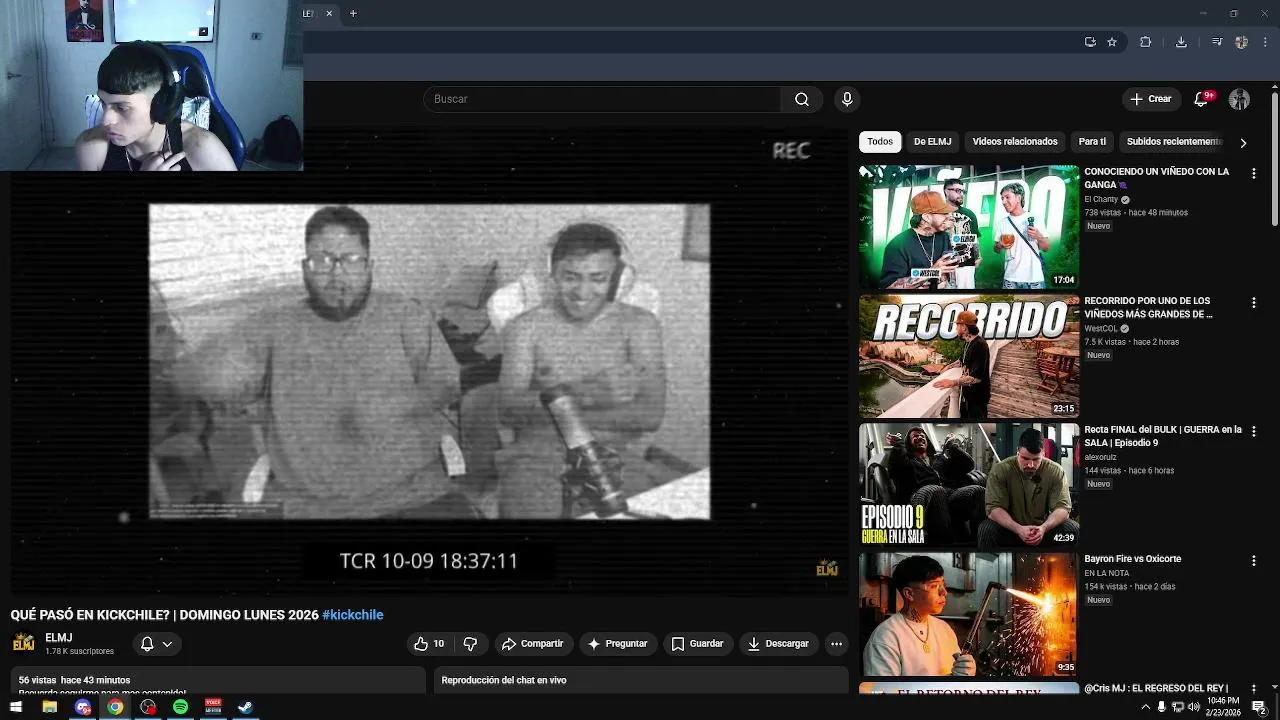
Task: Open Chrome downloads icon
Action: [1181, 42]
